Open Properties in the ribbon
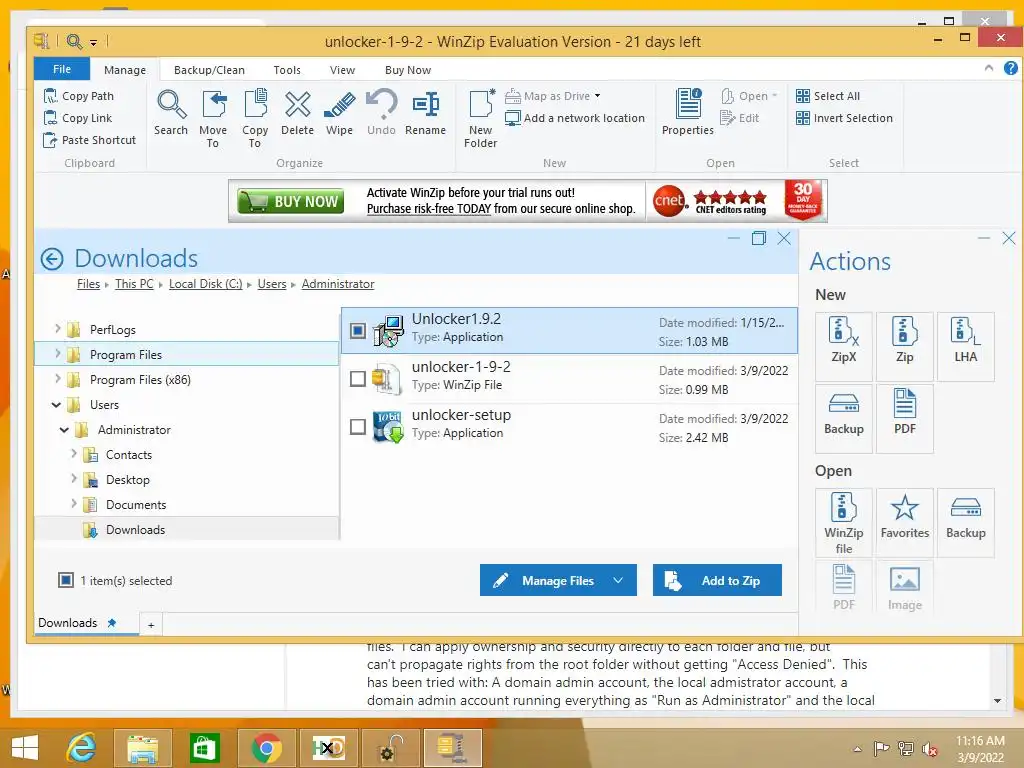1024x768 pixels. [688, 112]
